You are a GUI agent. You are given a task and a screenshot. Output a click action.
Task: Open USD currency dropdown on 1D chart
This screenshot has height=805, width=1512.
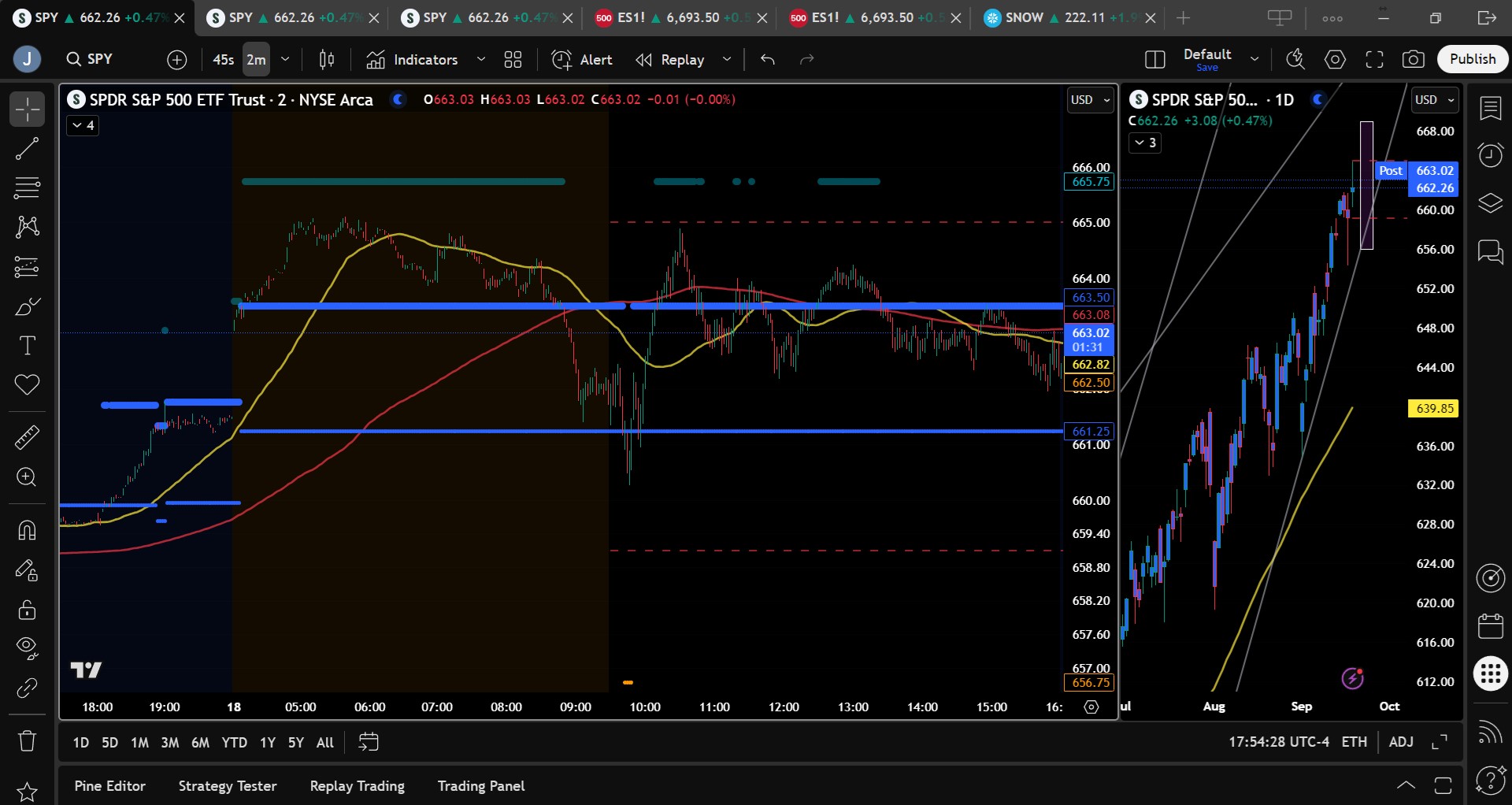1434,100
